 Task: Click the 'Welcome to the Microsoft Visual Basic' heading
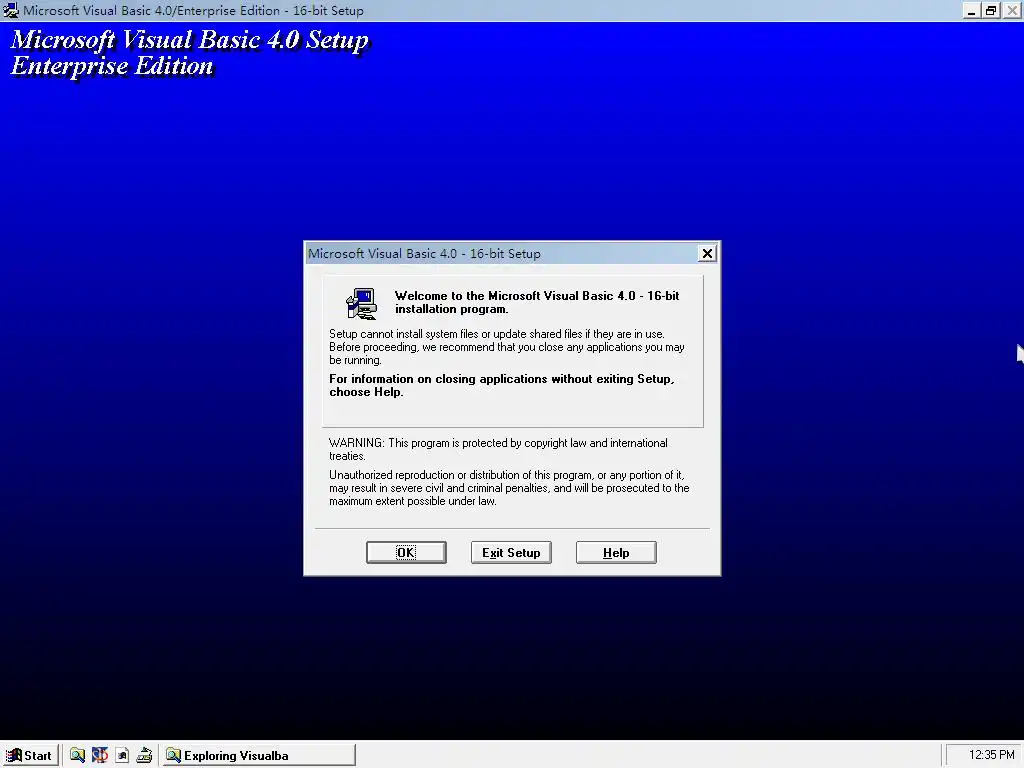(x=537, y=302)
